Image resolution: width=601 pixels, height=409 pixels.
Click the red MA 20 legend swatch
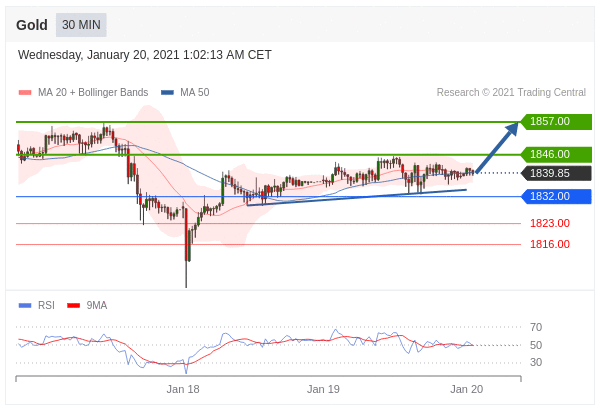[x=25, y=92]
